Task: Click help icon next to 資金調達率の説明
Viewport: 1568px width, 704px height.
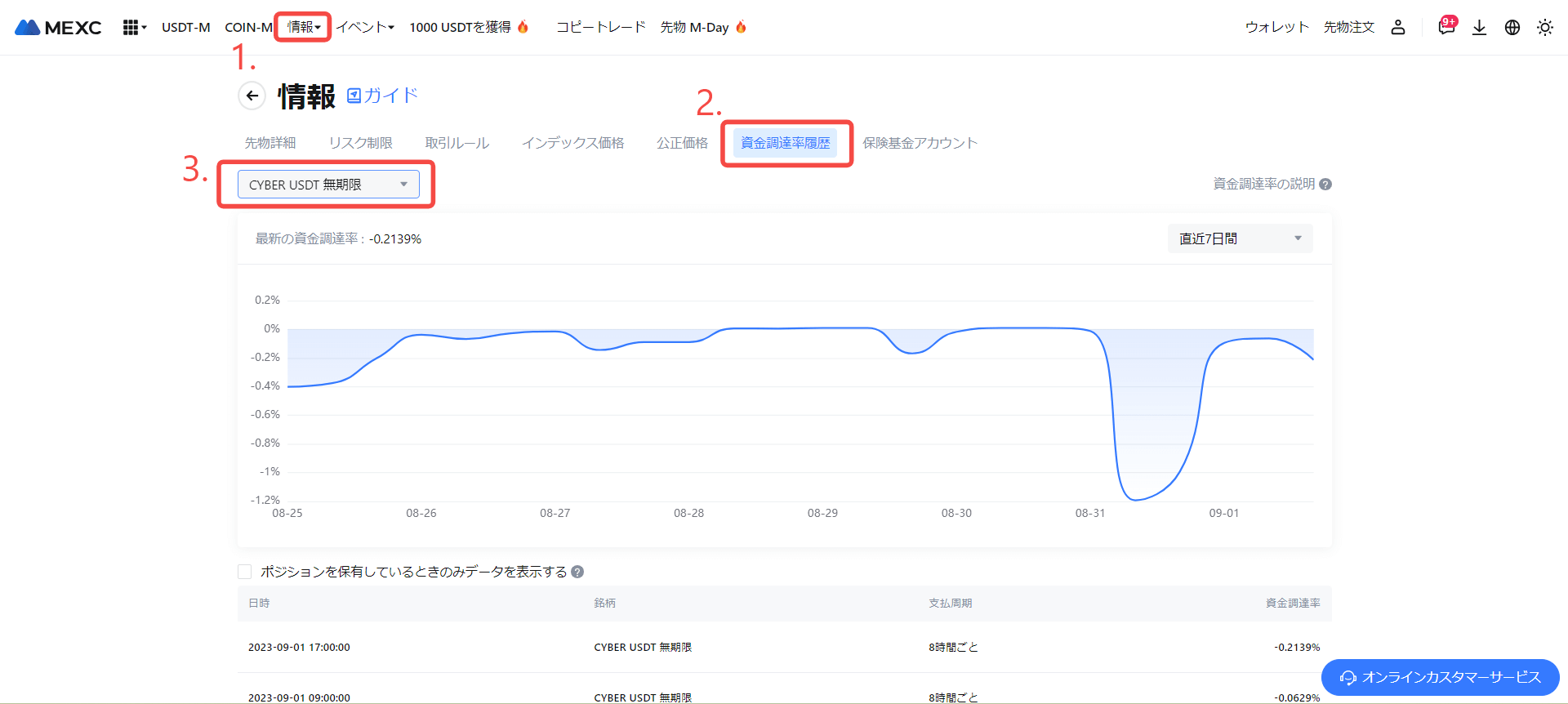Action: click(x=1325, y=185)
